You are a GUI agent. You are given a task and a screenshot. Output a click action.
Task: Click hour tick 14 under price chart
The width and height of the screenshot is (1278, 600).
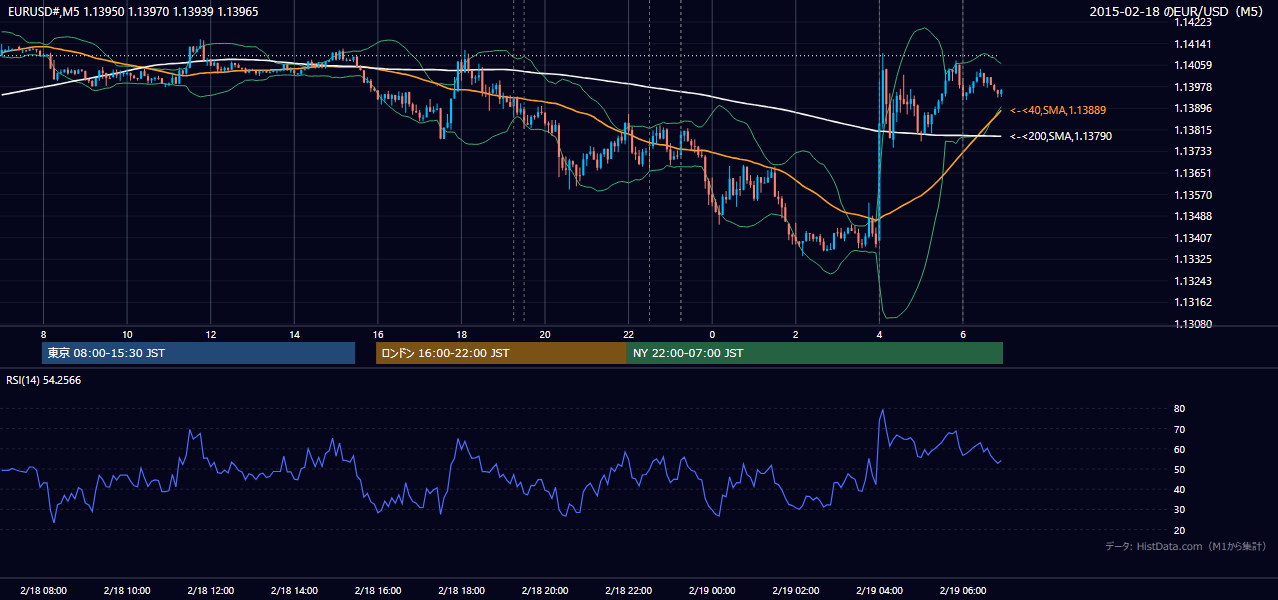tap(294, 334)
